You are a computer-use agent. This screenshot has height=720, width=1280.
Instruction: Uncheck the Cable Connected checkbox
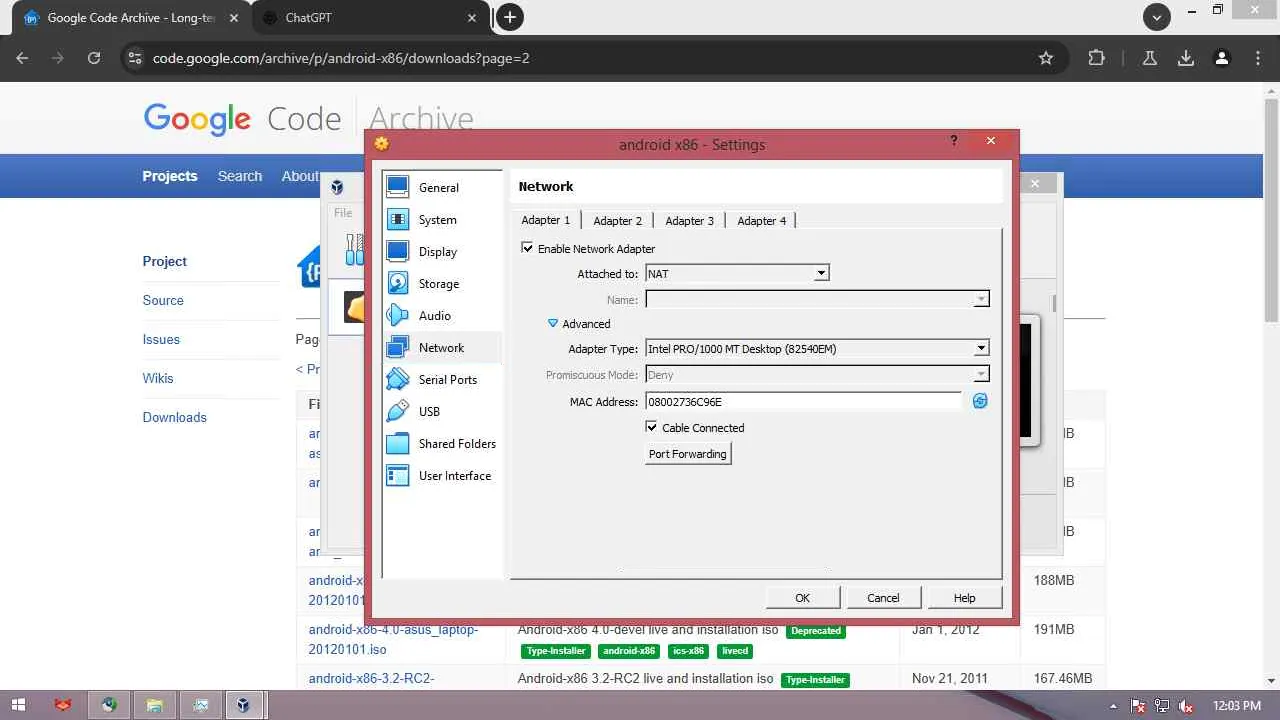pos(652,427)
